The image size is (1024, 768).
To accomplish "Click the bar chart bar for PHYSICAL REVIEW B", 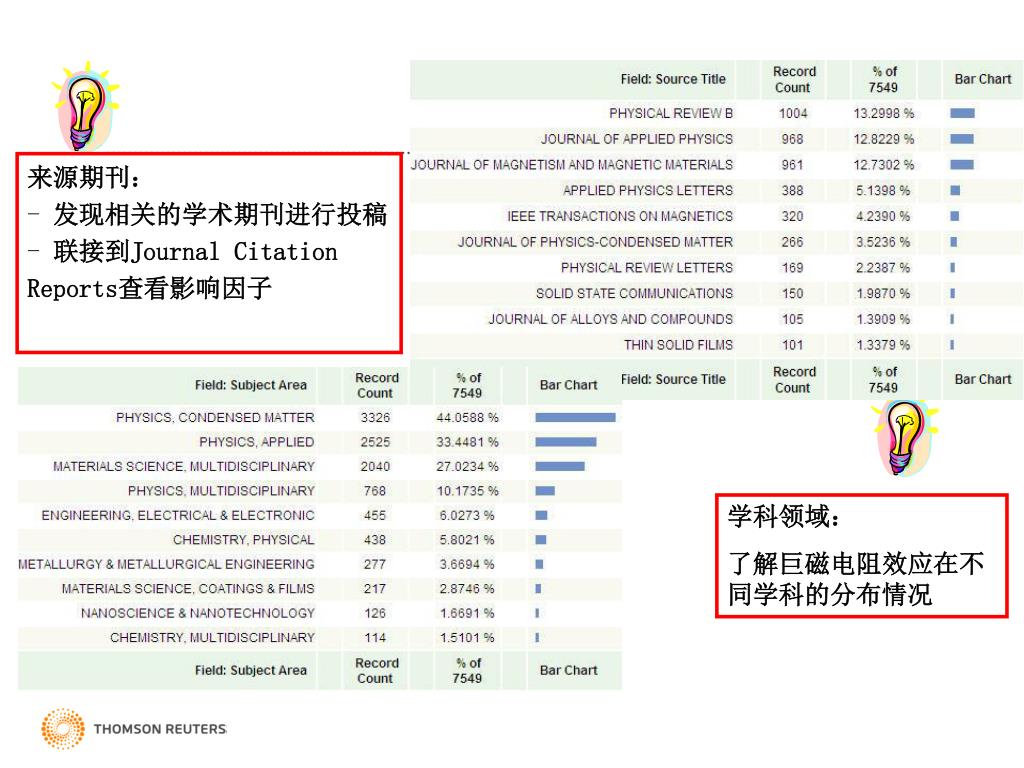I will [x=962, y=113].
